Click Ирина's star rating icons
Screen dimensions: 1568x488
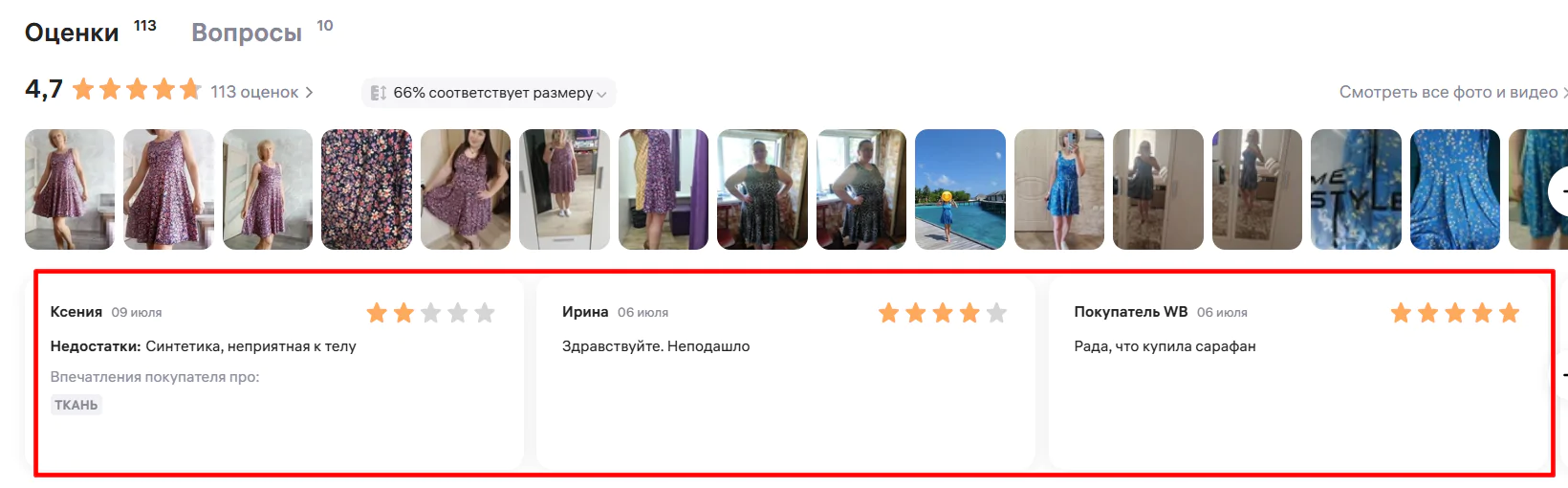tap(943, 313)
